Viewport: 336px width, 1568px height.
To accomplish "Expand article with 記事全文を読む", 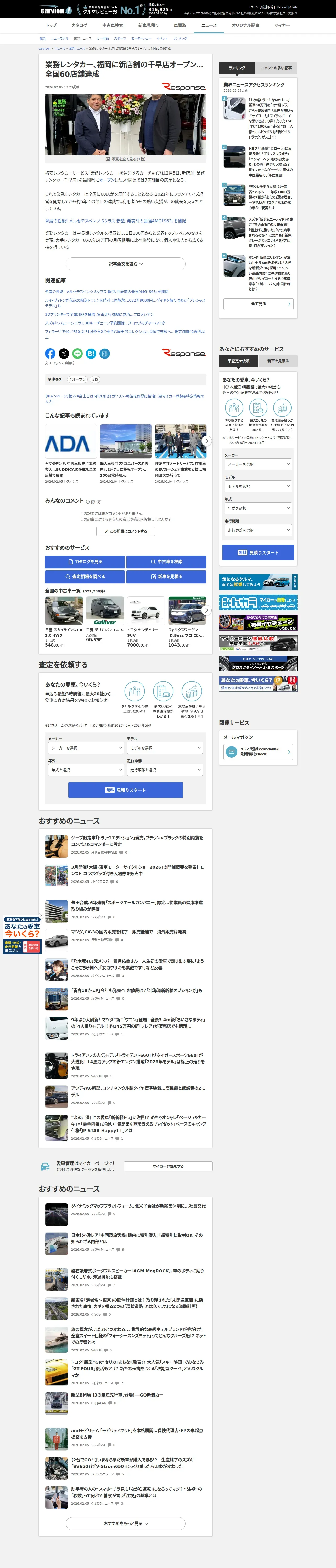I will point(126,264).
